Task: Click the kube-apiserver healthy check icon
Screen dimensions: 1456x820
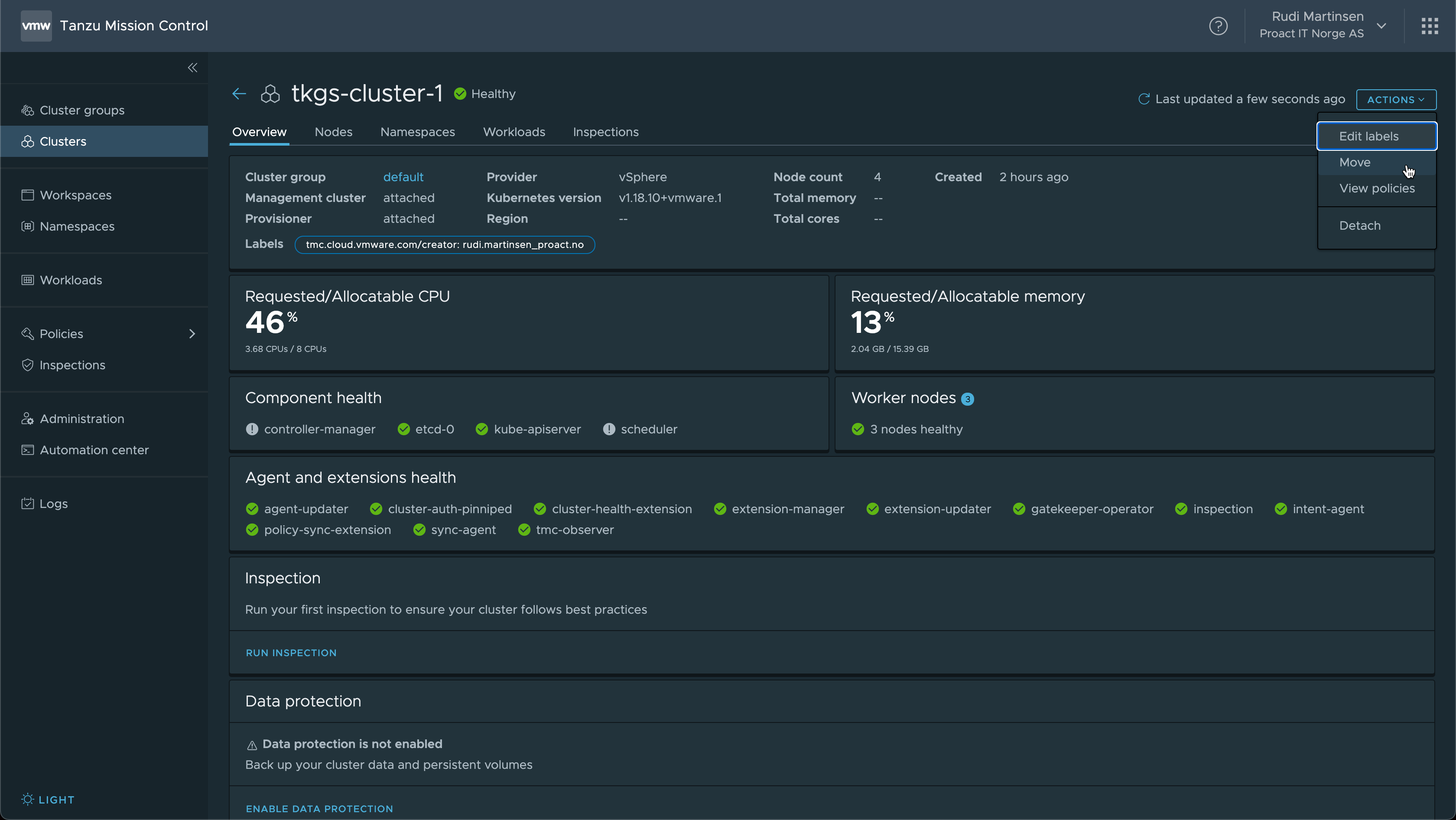Action: click(x=481, y=430)
